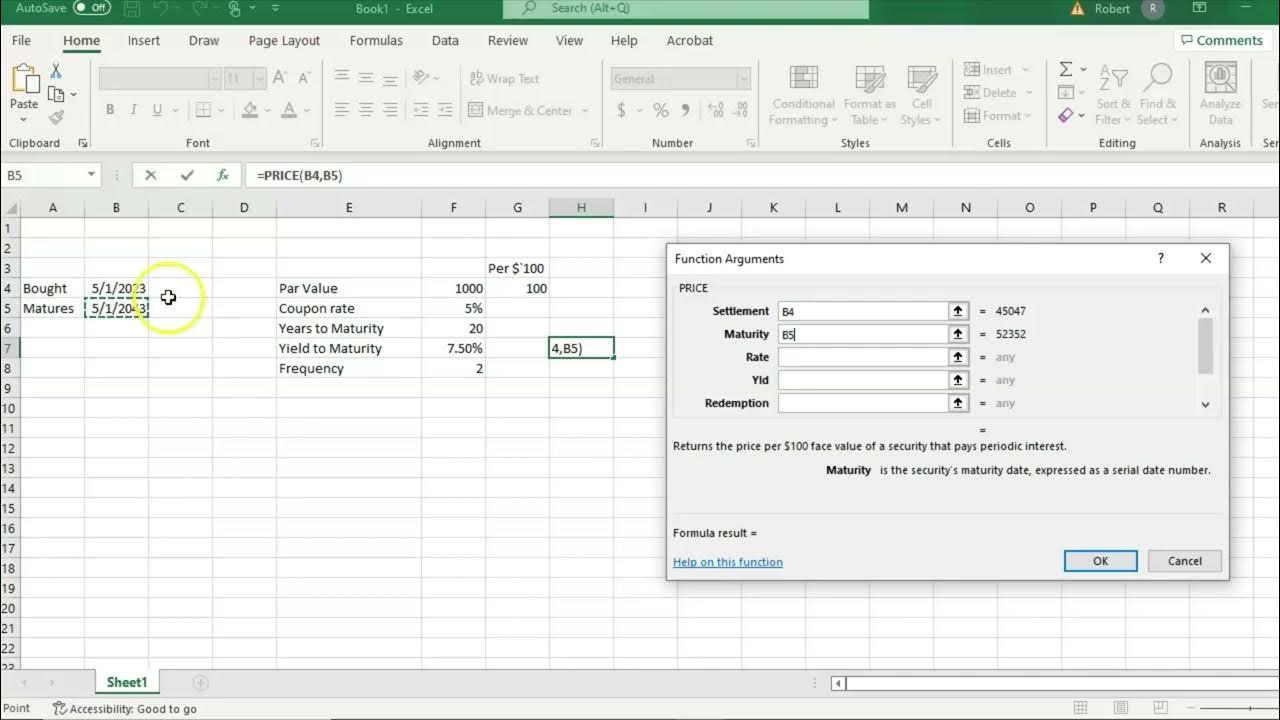Click the Rate input field
Image resolution: width=1280 pixels, height=720 pixels.
862,357
